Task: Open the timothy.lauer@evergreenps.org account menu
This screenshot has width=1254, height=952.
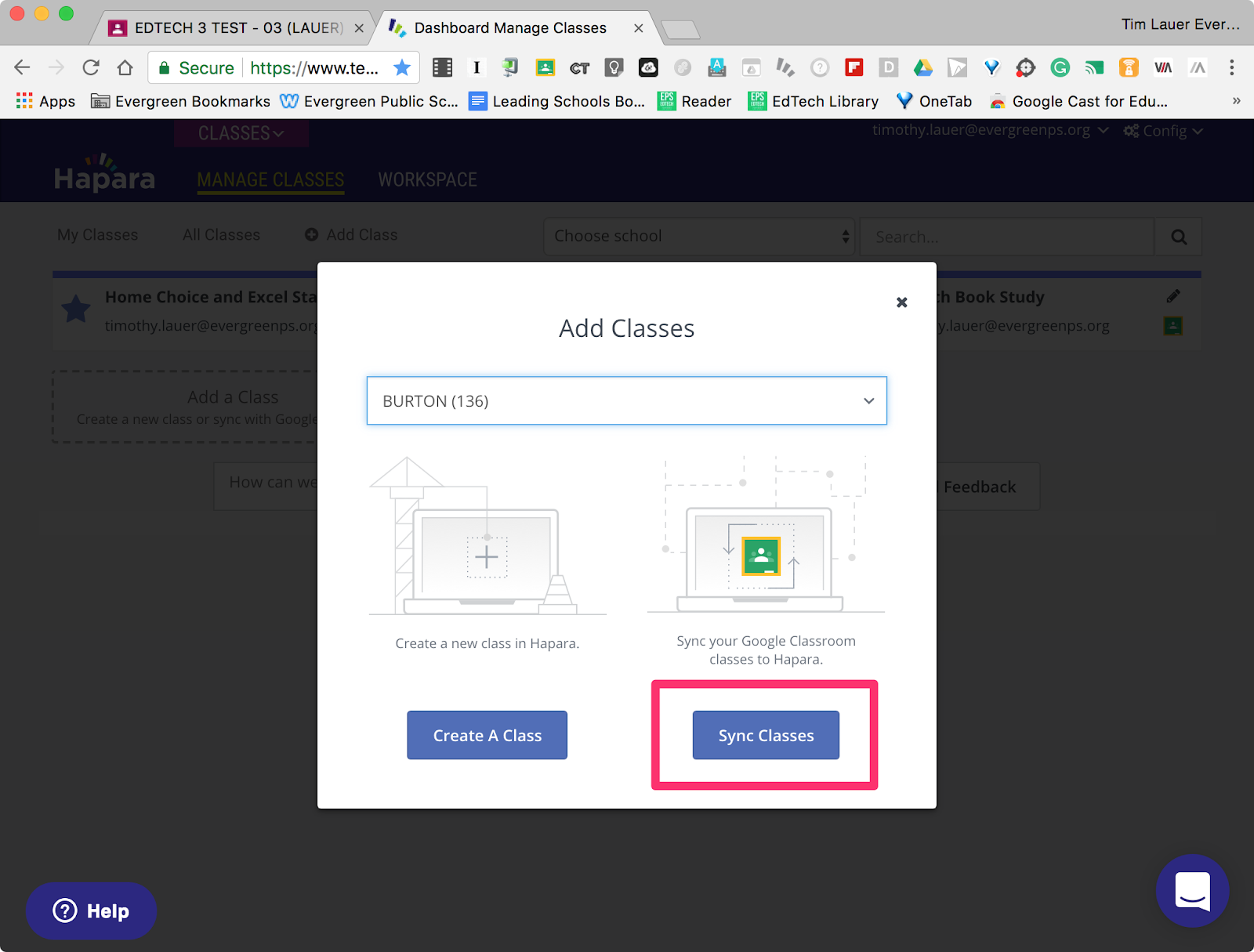Action: click(990, 130)
